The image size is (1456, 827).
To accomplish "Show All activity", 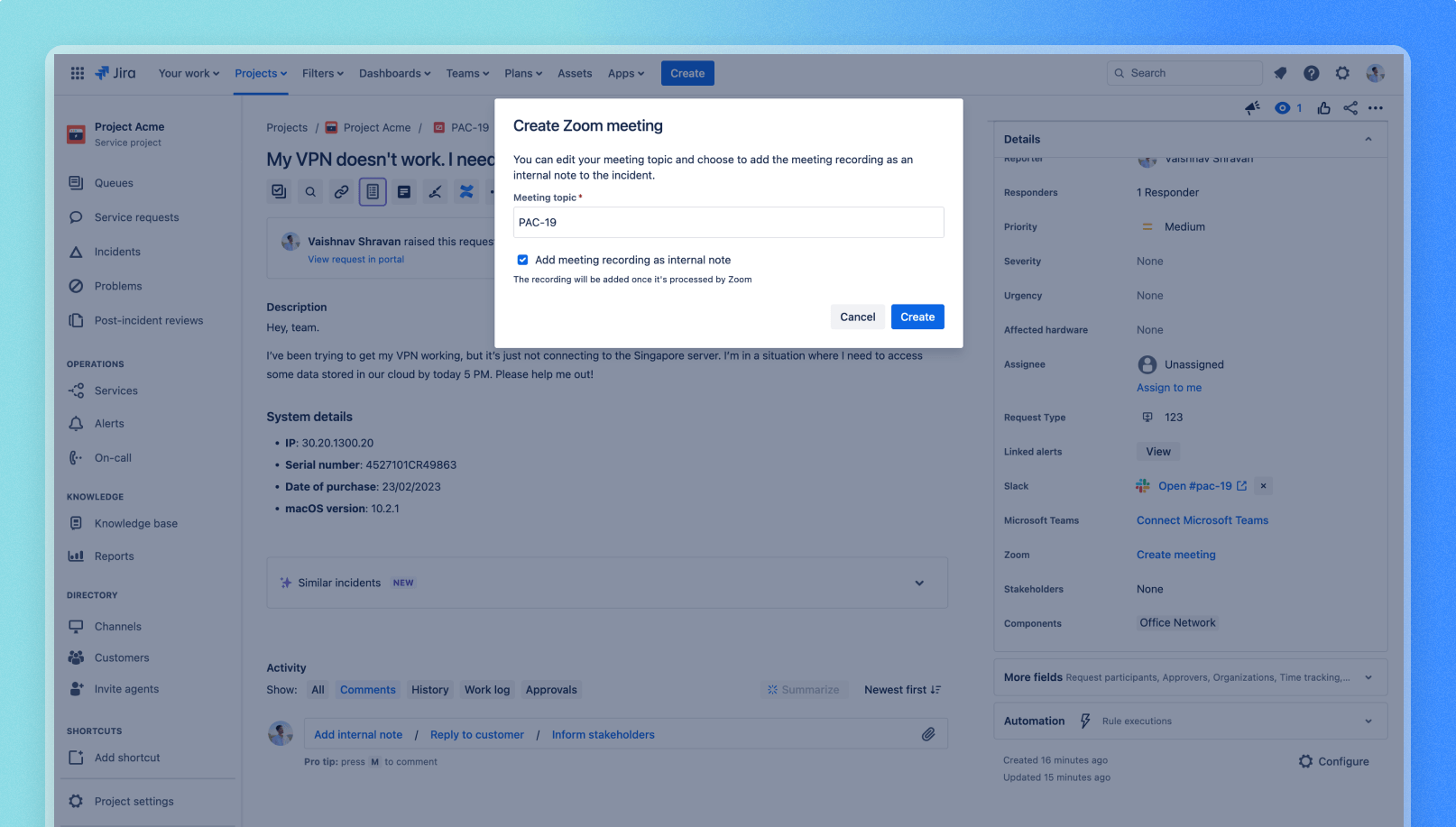I will [x=318, y=690].
